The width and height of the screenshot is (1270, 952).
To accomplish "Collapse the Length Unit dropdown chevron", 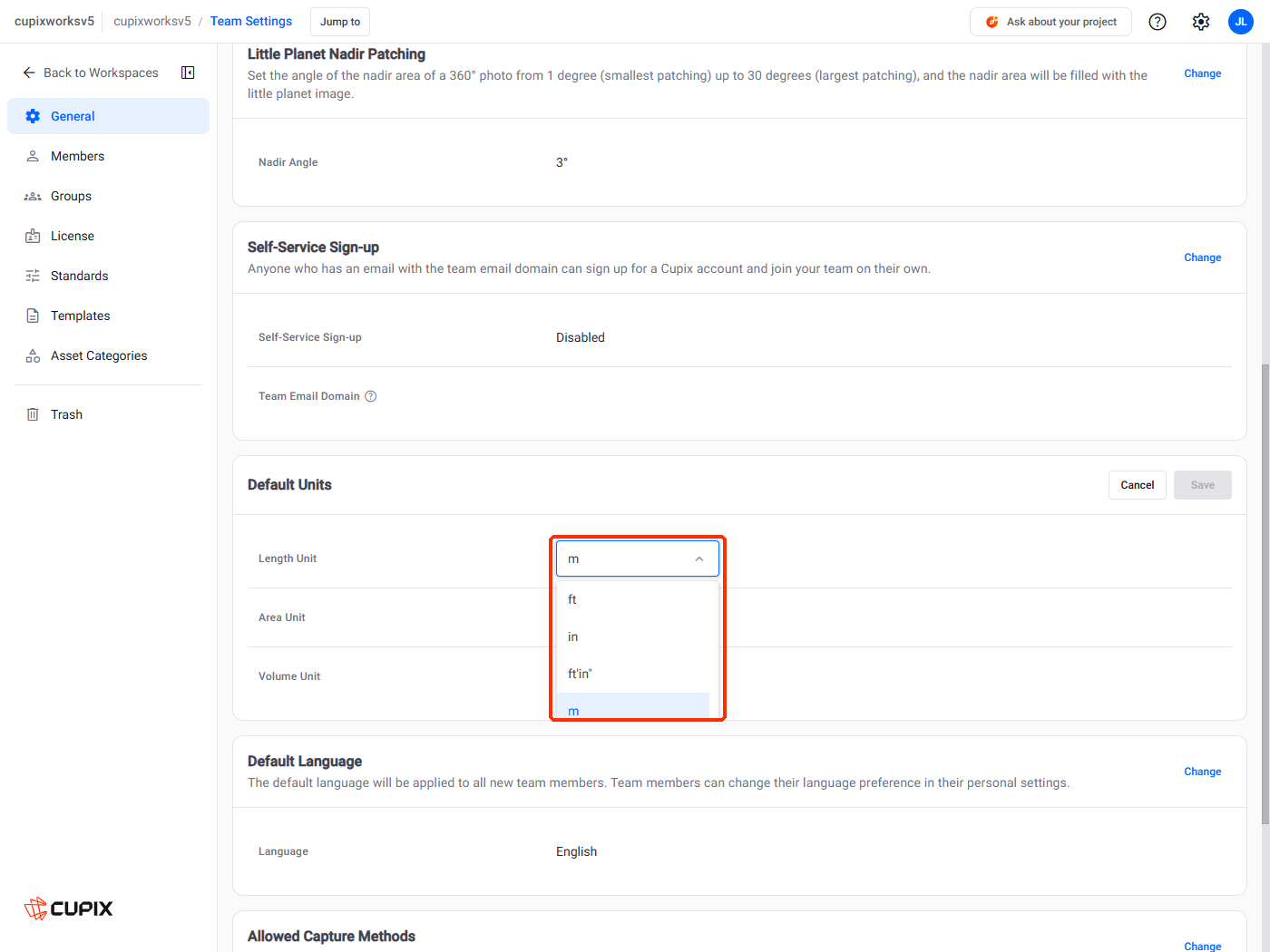I will (699, 559).
